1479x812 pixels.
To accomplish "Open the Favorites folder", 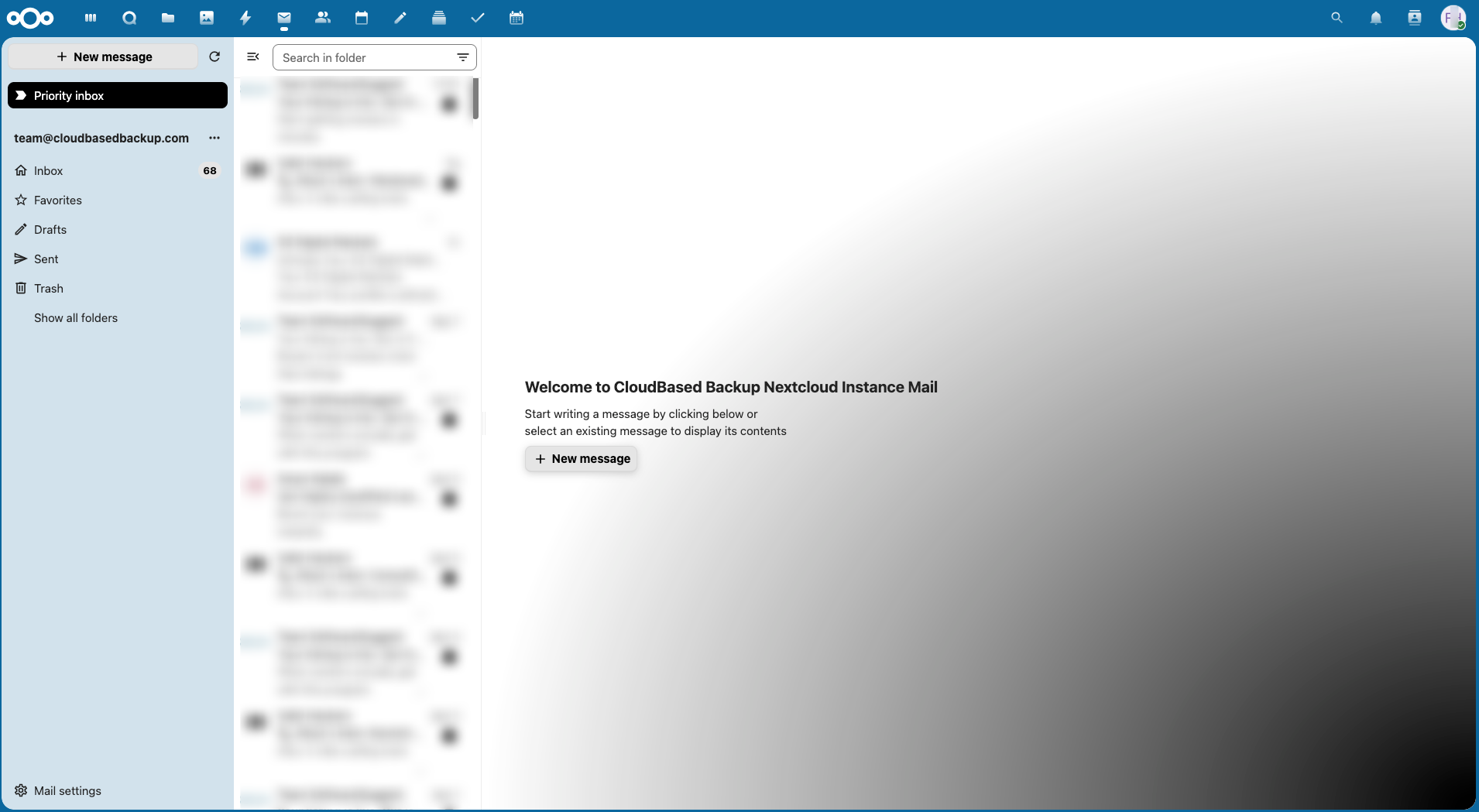I will point(118,200).
